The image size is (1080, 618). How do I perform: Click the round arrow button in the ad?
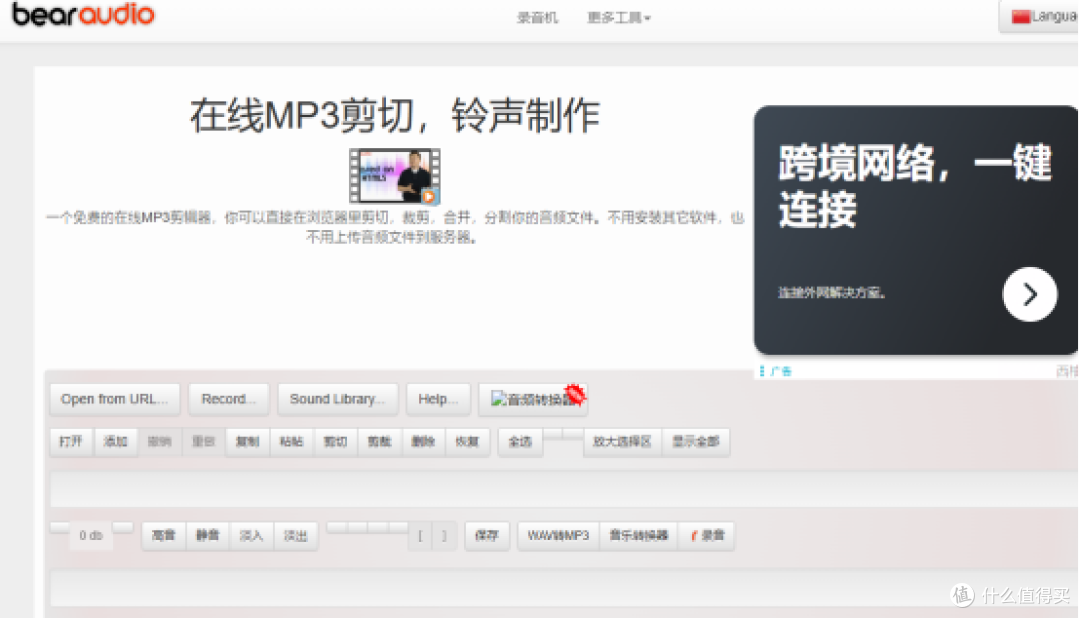pos(1029,294)
